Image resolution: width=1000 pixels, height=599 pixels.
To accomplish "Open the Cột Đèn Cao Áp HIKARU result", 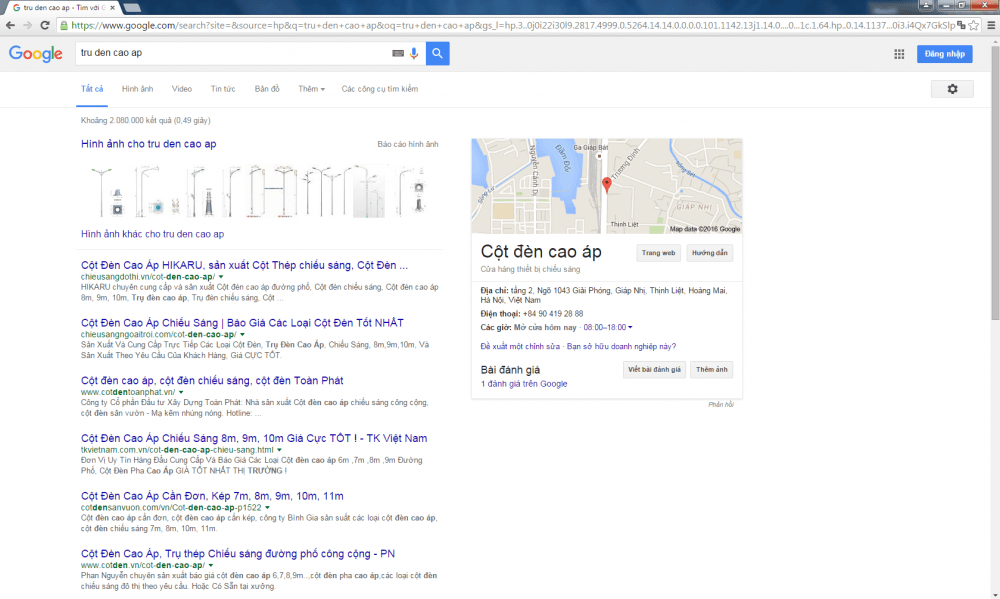I will [244, 265].
